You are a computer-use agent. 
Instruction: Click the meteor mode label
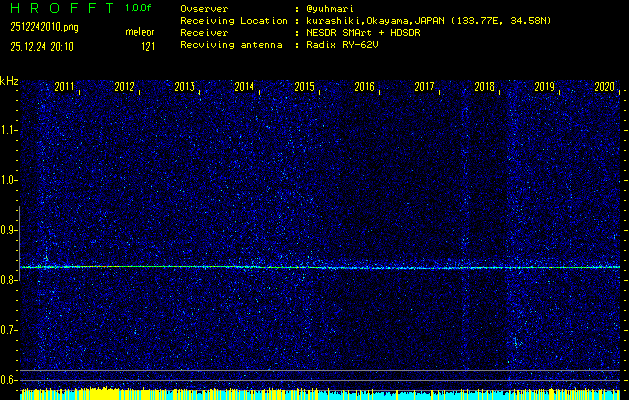click(139, 32)
